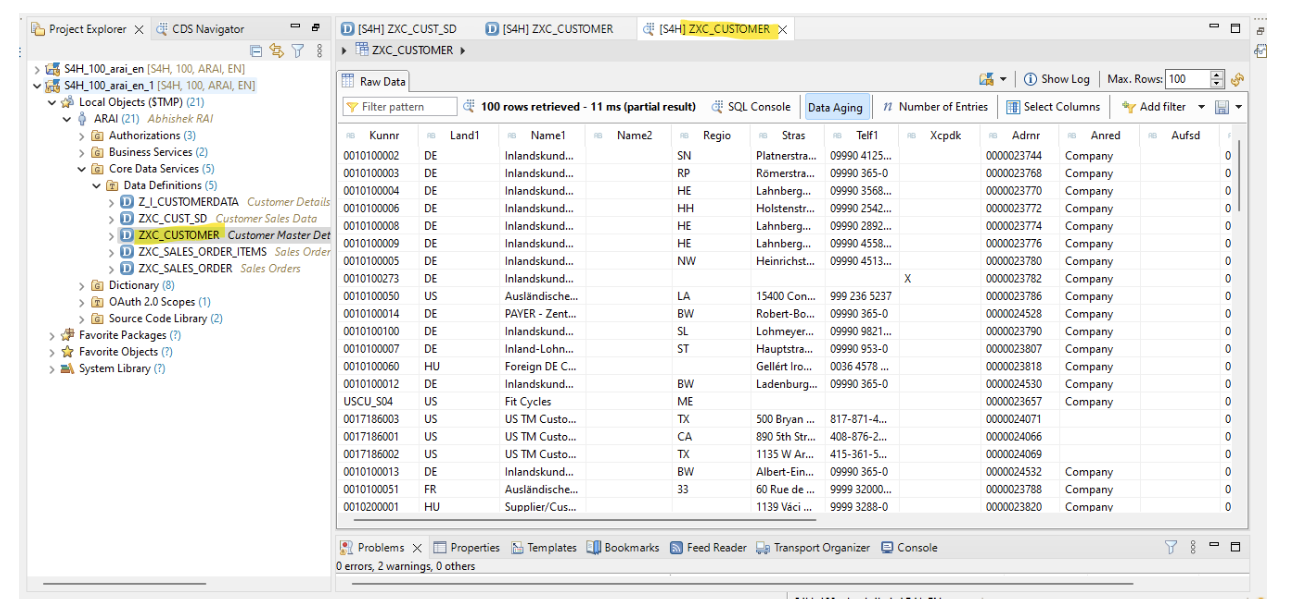Refresh data preview next to Max. Rows

1238,80
